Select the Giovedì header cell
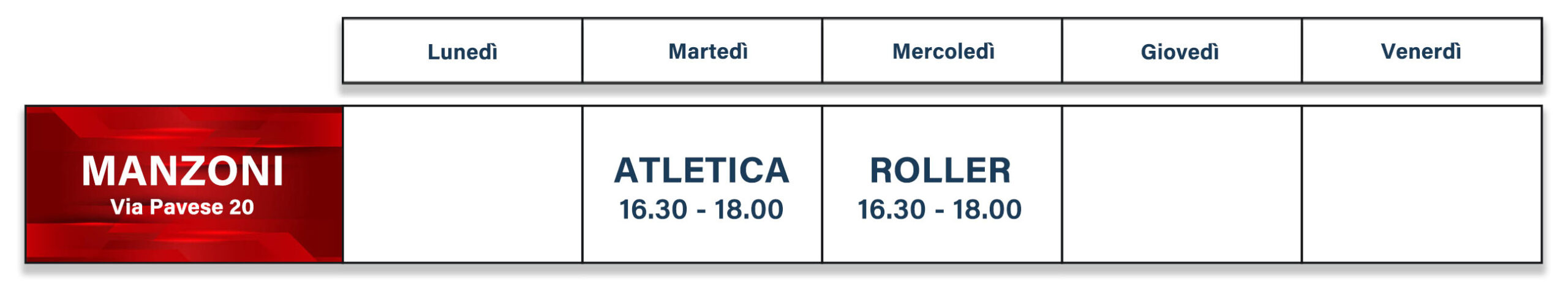The image size is (1568, 286). [1182, 51]
